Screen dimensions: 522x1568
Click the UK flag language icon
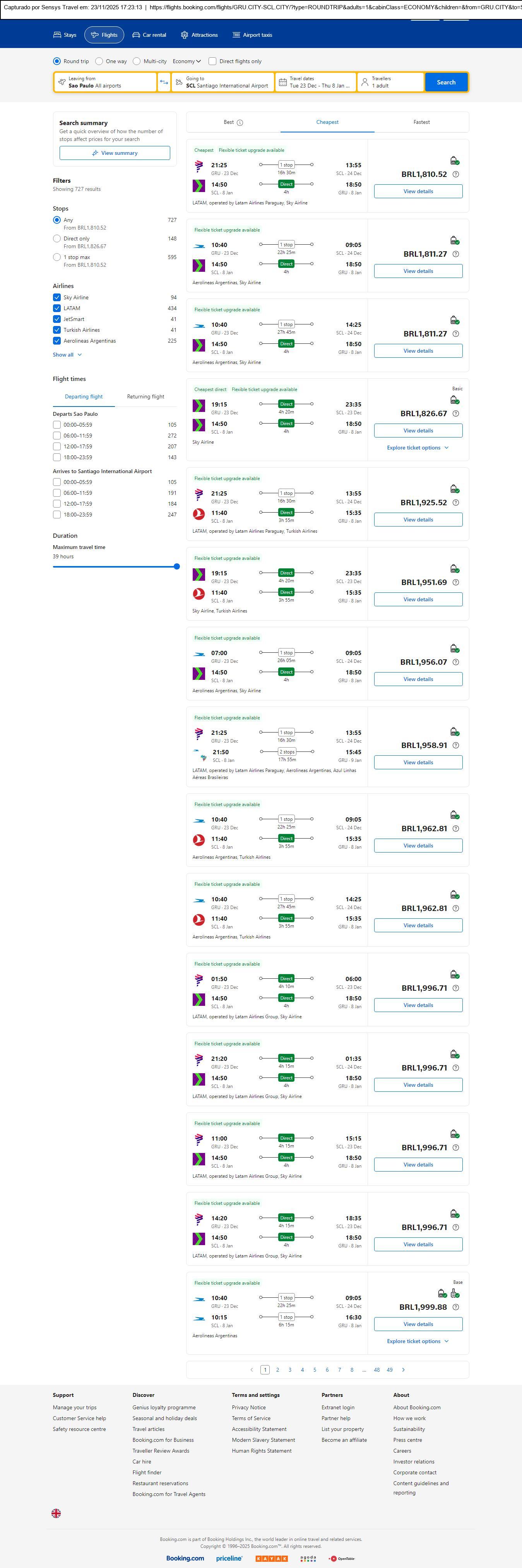56,1513
